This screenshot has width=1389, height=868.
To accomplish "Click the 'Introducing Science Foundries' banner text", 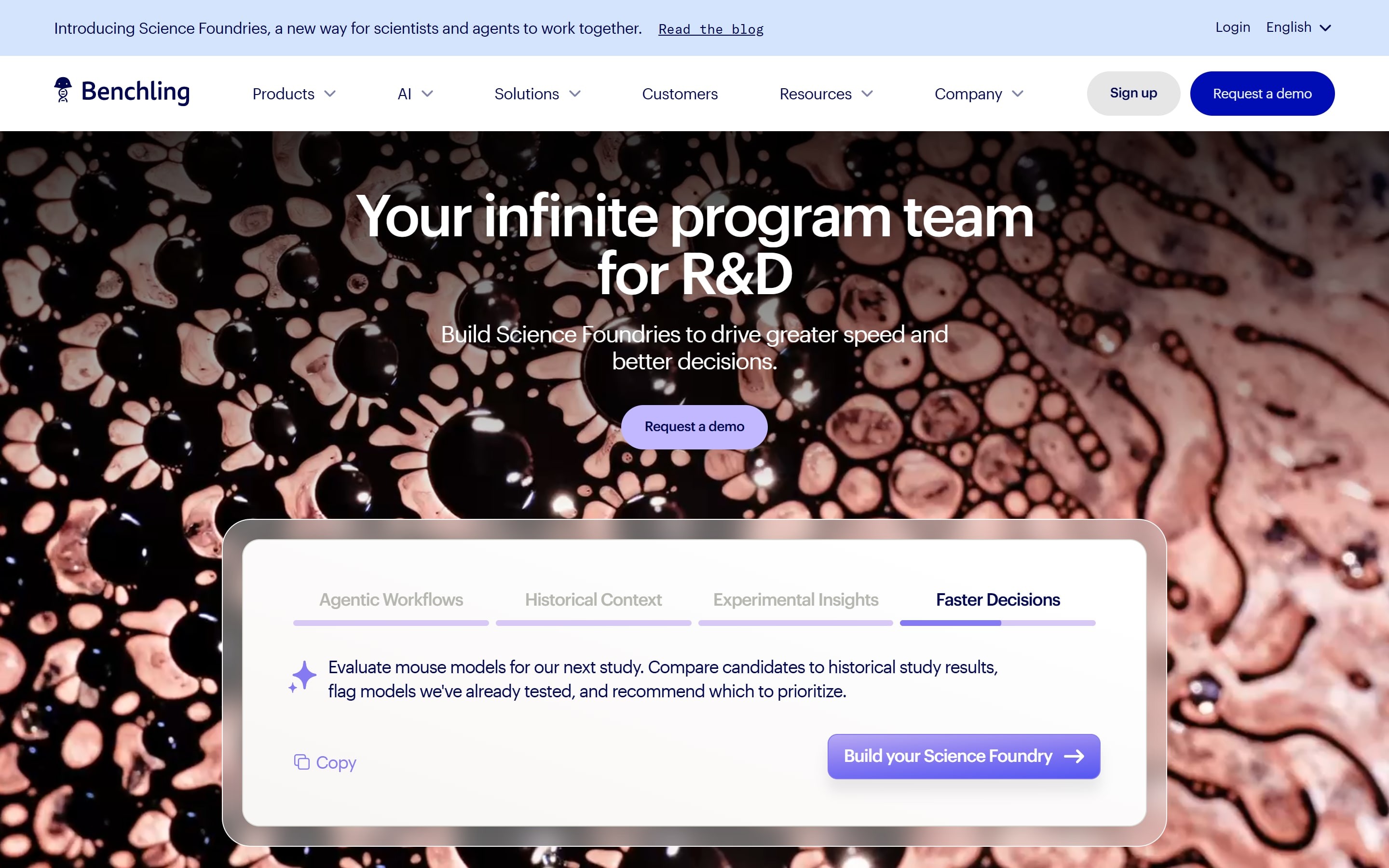I will pyautogui.click(x=348, y=28).
